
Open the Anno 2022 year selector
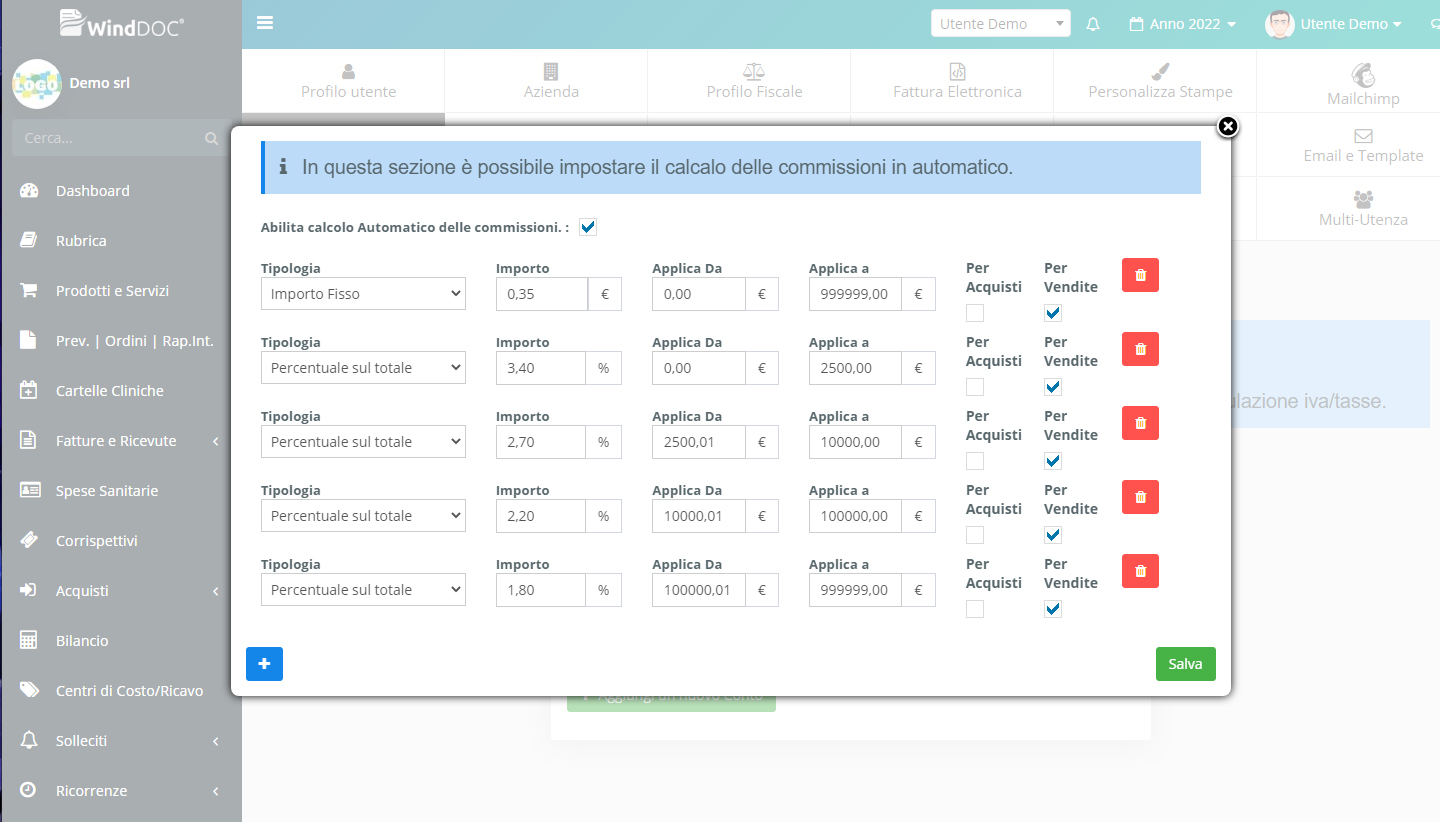tap(1183, 24)
